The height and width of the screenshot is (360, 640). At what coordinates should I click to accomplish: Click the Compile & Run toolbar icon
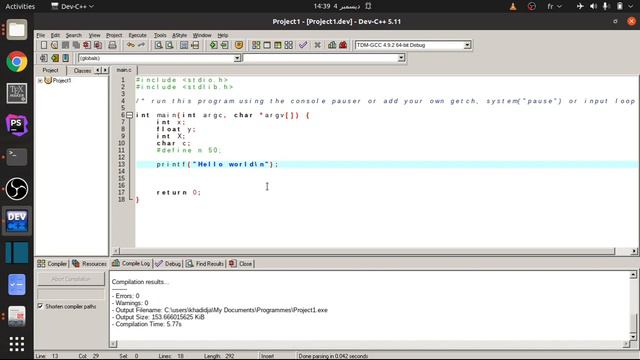278,45
